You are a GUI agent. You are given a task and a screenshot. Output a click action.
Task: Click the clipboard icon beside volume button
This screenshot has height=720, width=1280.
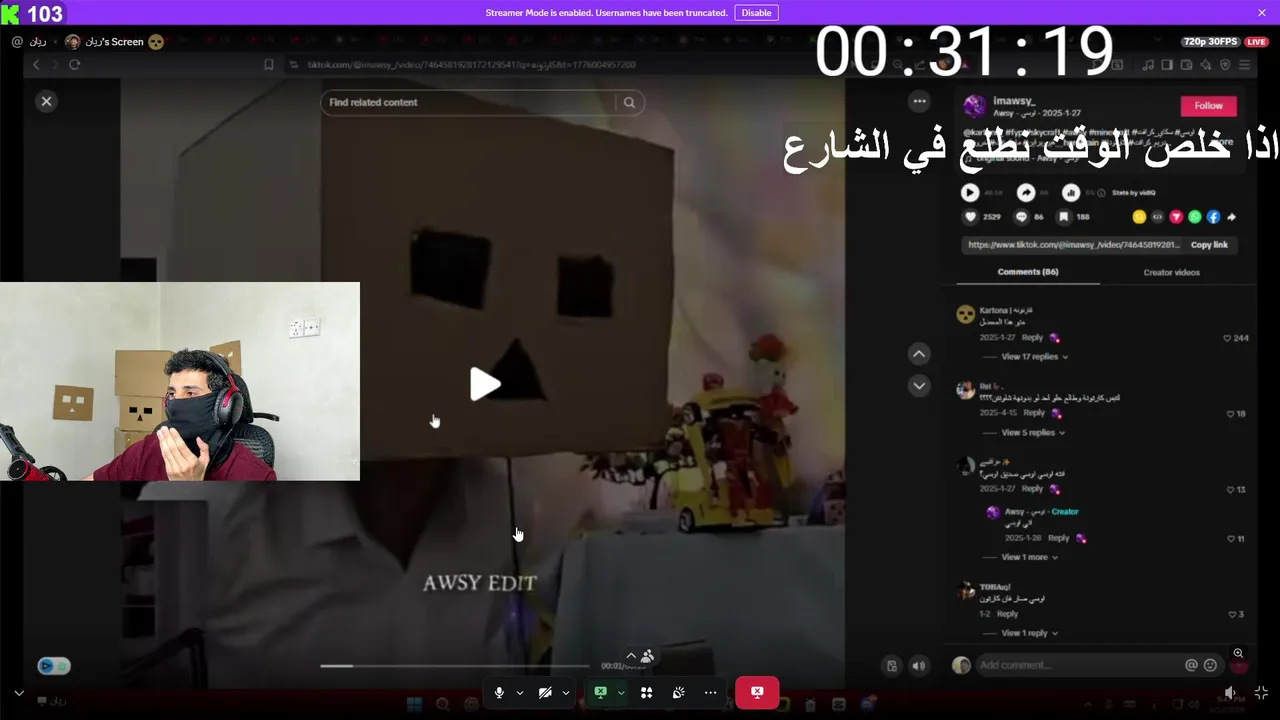click(x=892, y=666)
